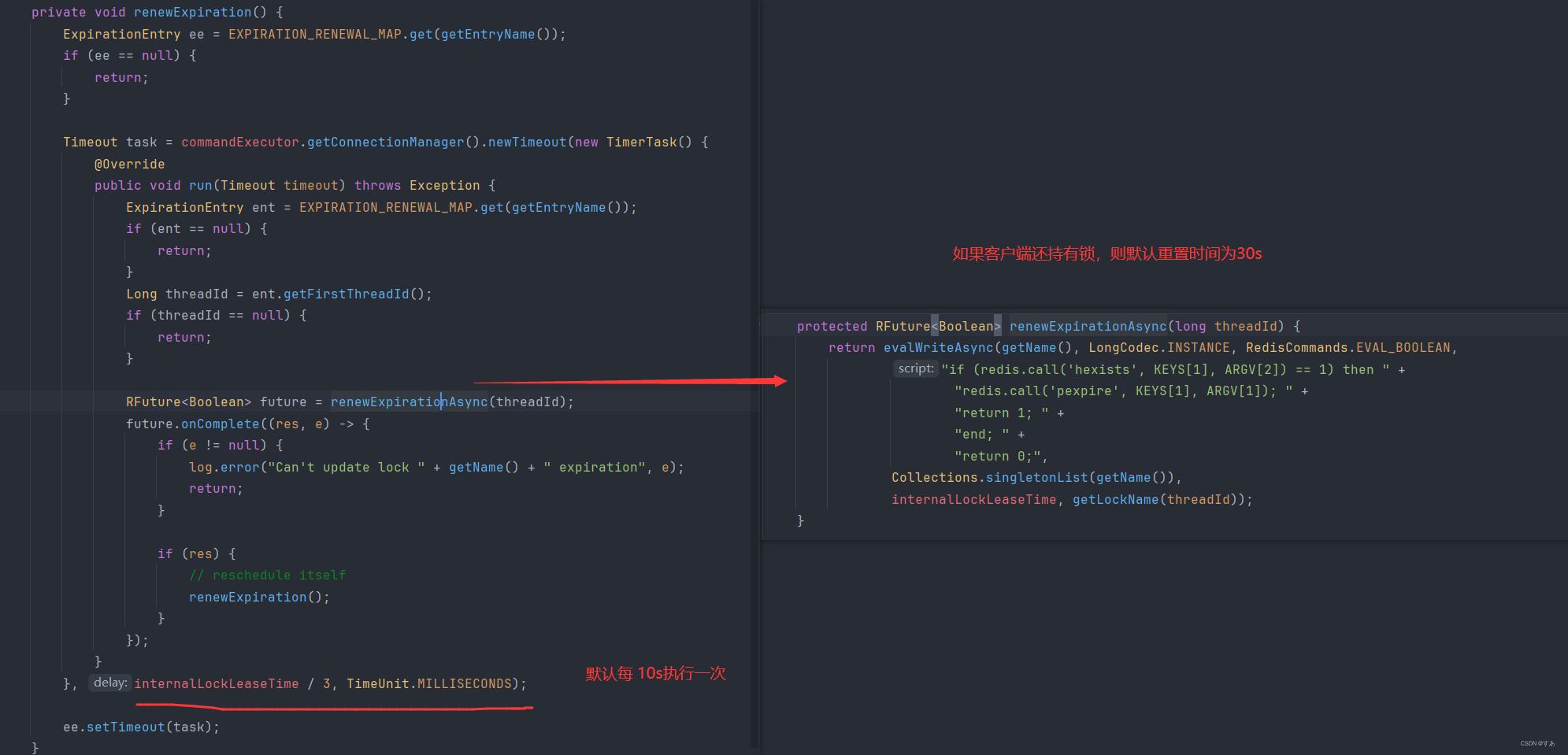Click the "return 0;" script string
This screenshot has width=1568, height=755.
point(998,457)
